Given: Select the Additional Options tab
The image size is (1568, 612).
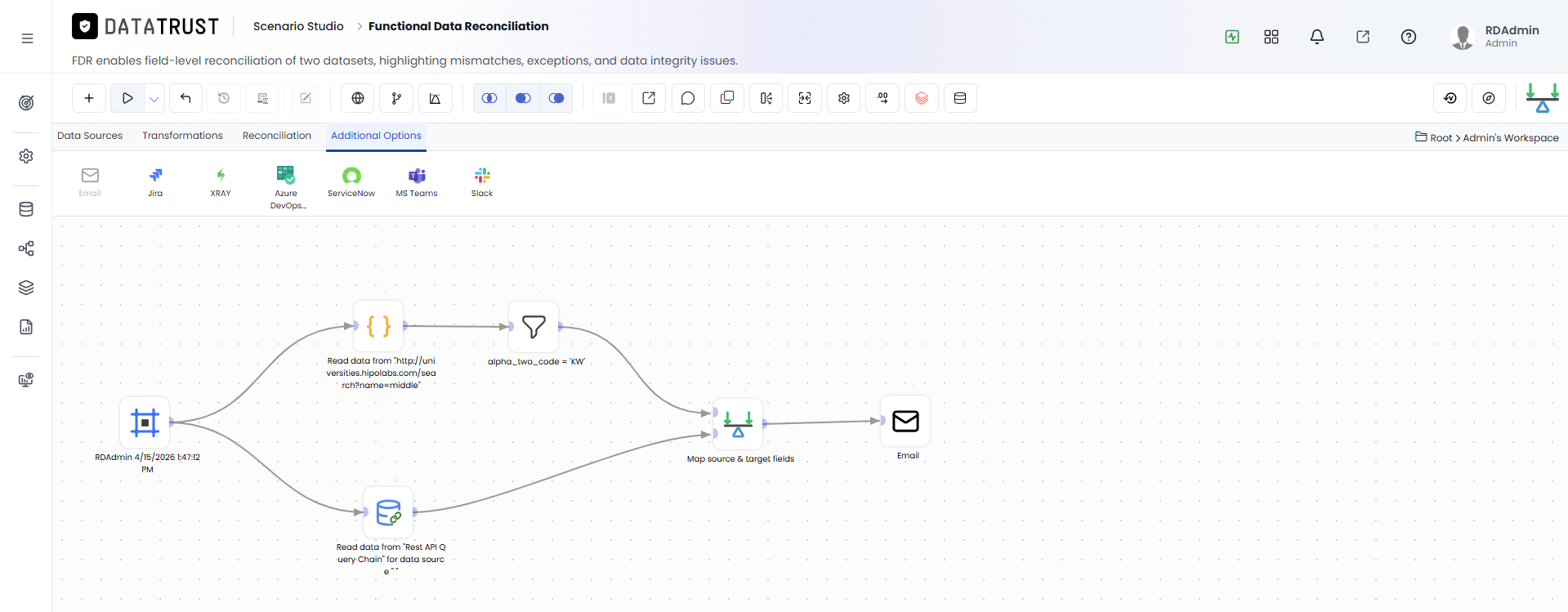Looking at the screenshot, I should pyautogui.click(x=376, y=136).
